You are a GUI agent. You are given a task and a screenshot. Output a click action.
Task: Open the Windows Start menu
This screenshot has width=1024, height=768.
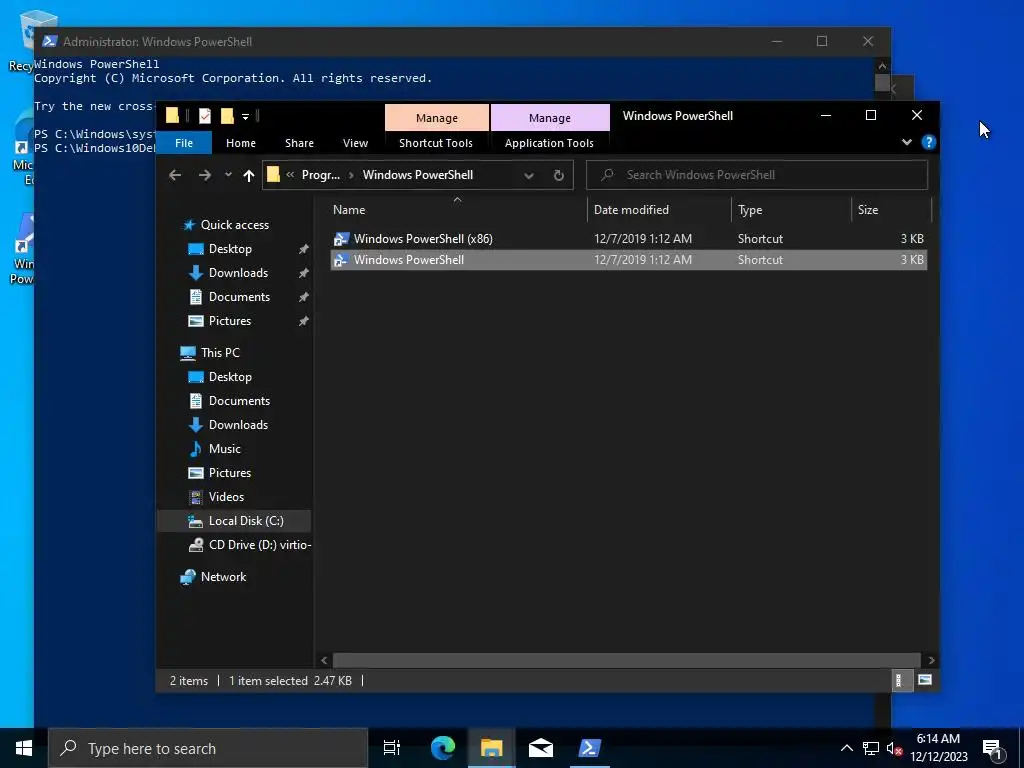pos(24,748)
